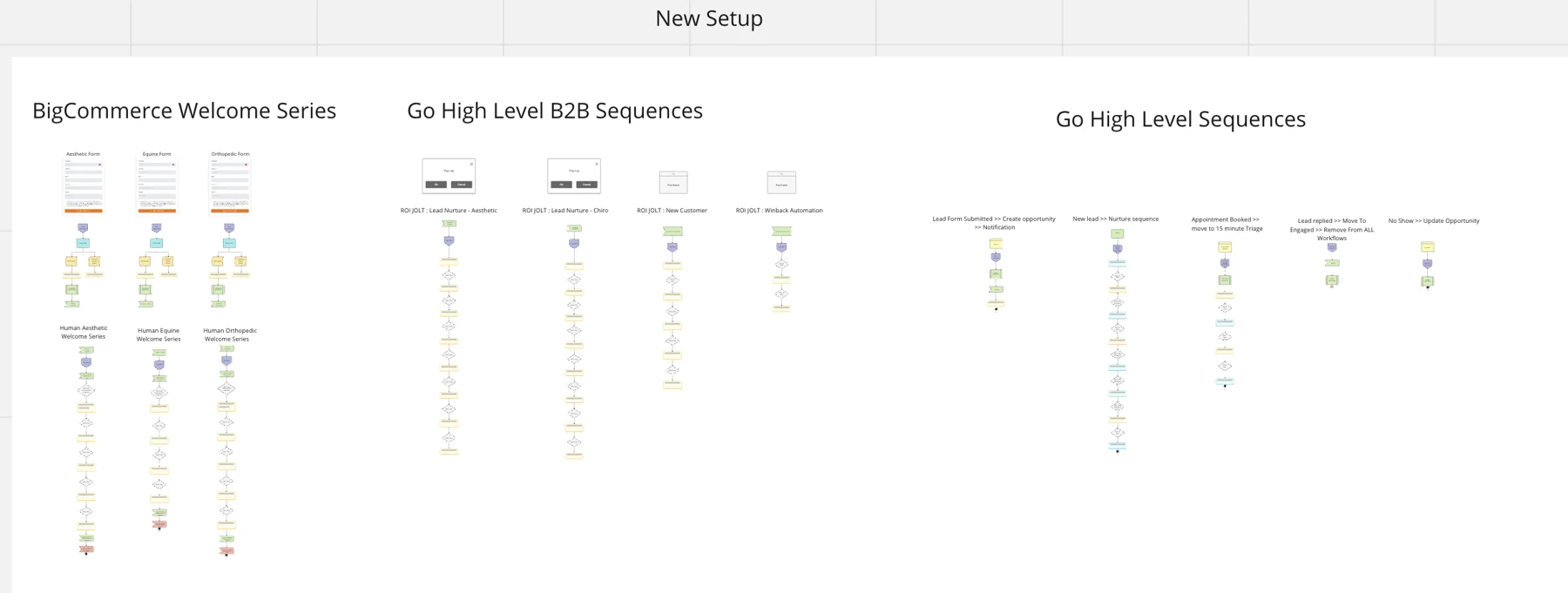Click the New Setup board heading
1568x593 pixels.
coord(709,18)
